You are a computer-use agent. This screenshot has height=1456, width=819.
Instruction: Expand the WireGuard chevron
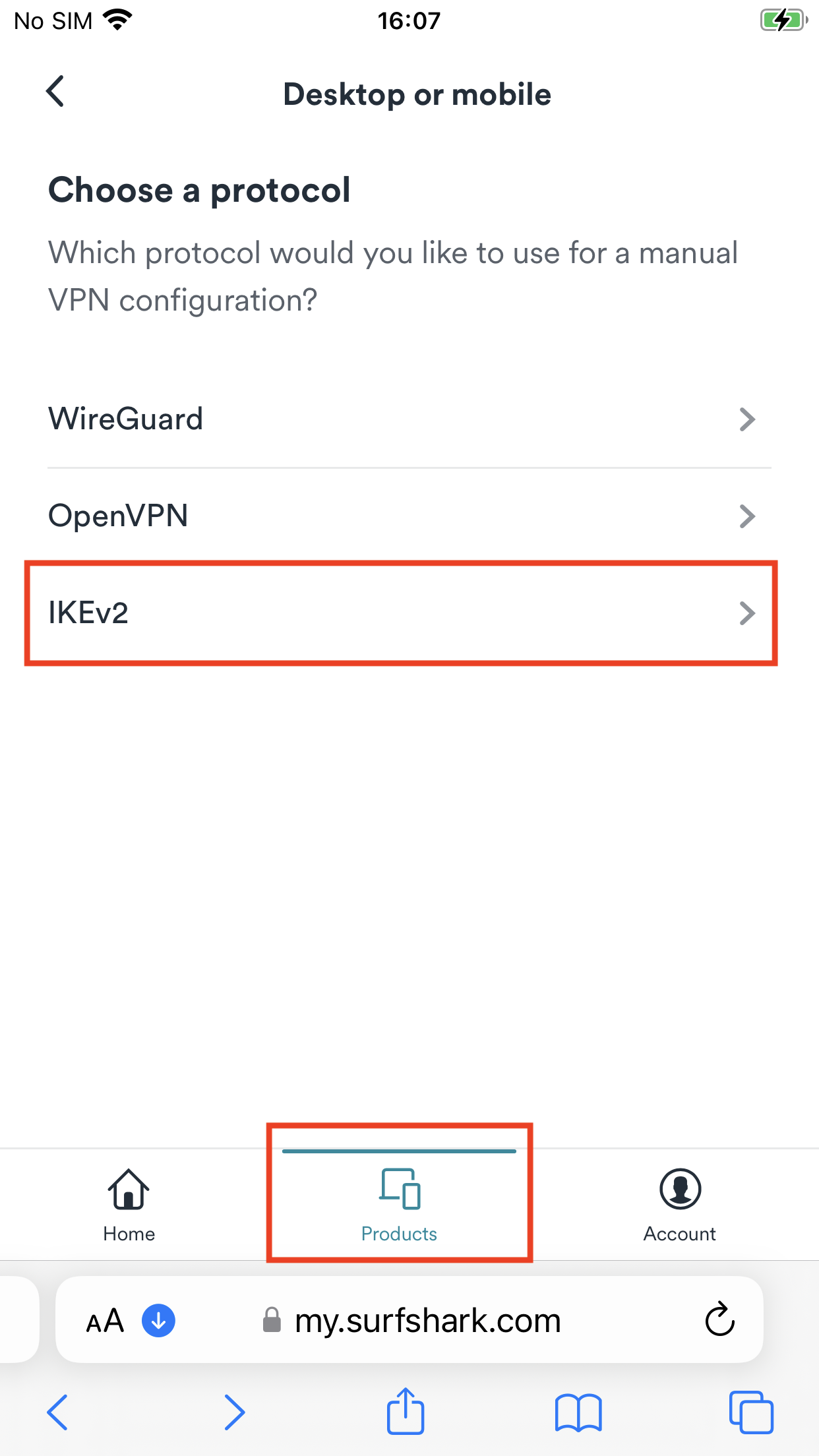tap(746, 419)
